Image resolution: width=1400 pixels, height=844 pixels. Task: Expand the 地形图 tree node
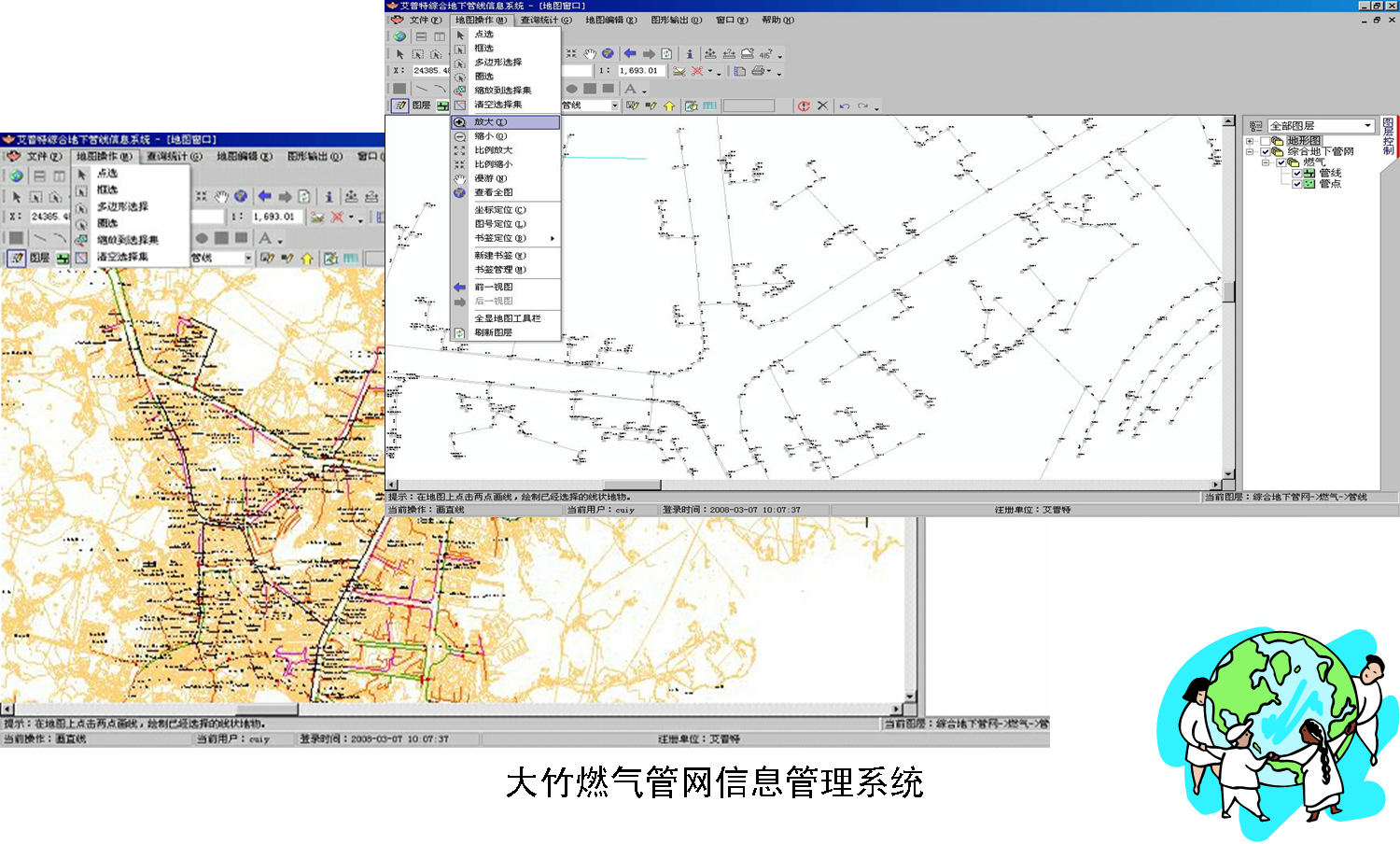click(x=1250, y=141)
